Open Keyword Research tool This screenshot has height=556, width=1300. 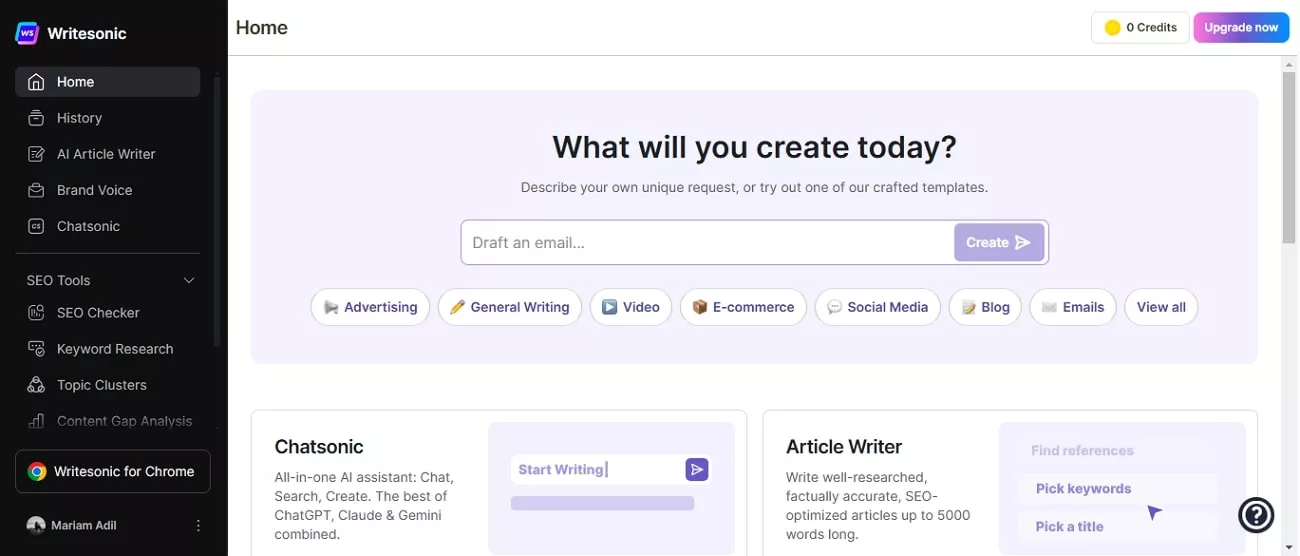pyautogui.click(x=114, y=349)
